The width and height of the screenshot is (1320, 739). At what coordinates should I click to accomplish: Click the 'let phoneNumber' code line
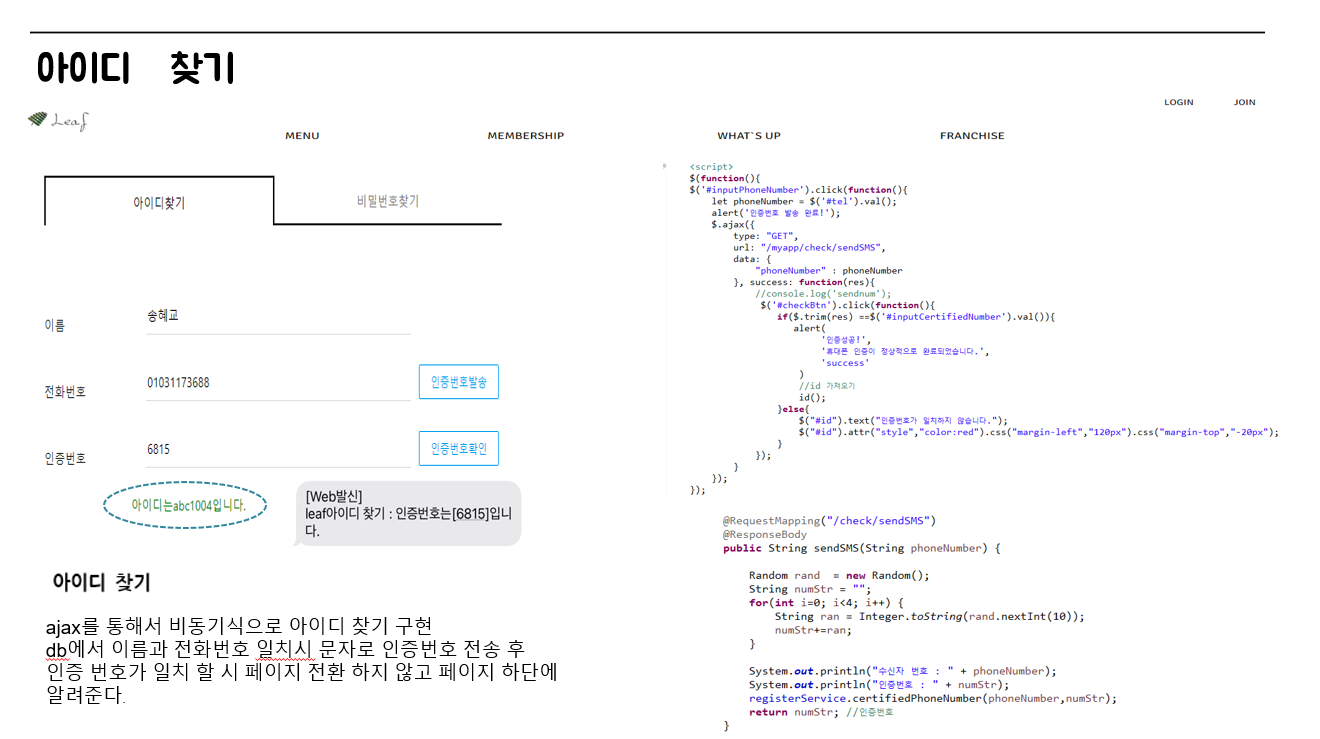pos(804,201)
